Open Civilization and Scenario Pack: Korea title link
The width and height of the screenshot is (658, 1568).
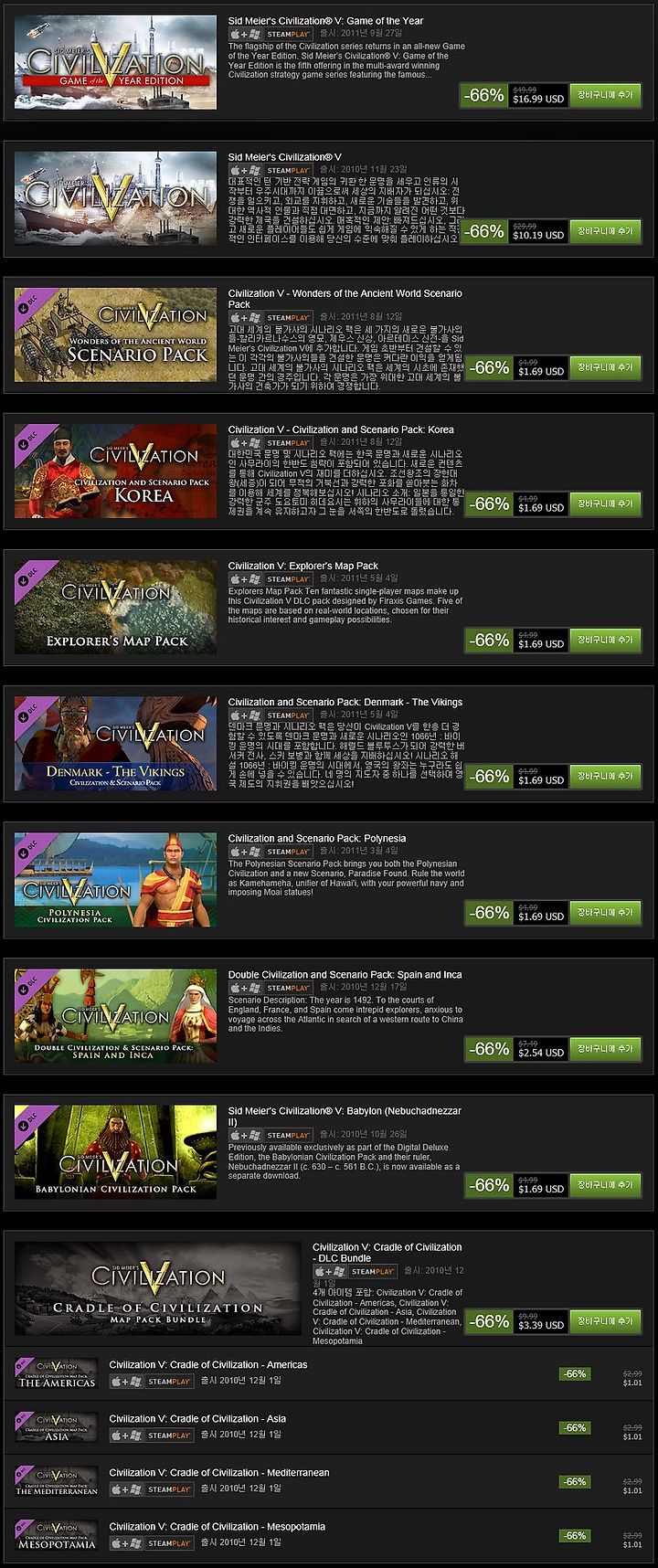coord(341,429)
